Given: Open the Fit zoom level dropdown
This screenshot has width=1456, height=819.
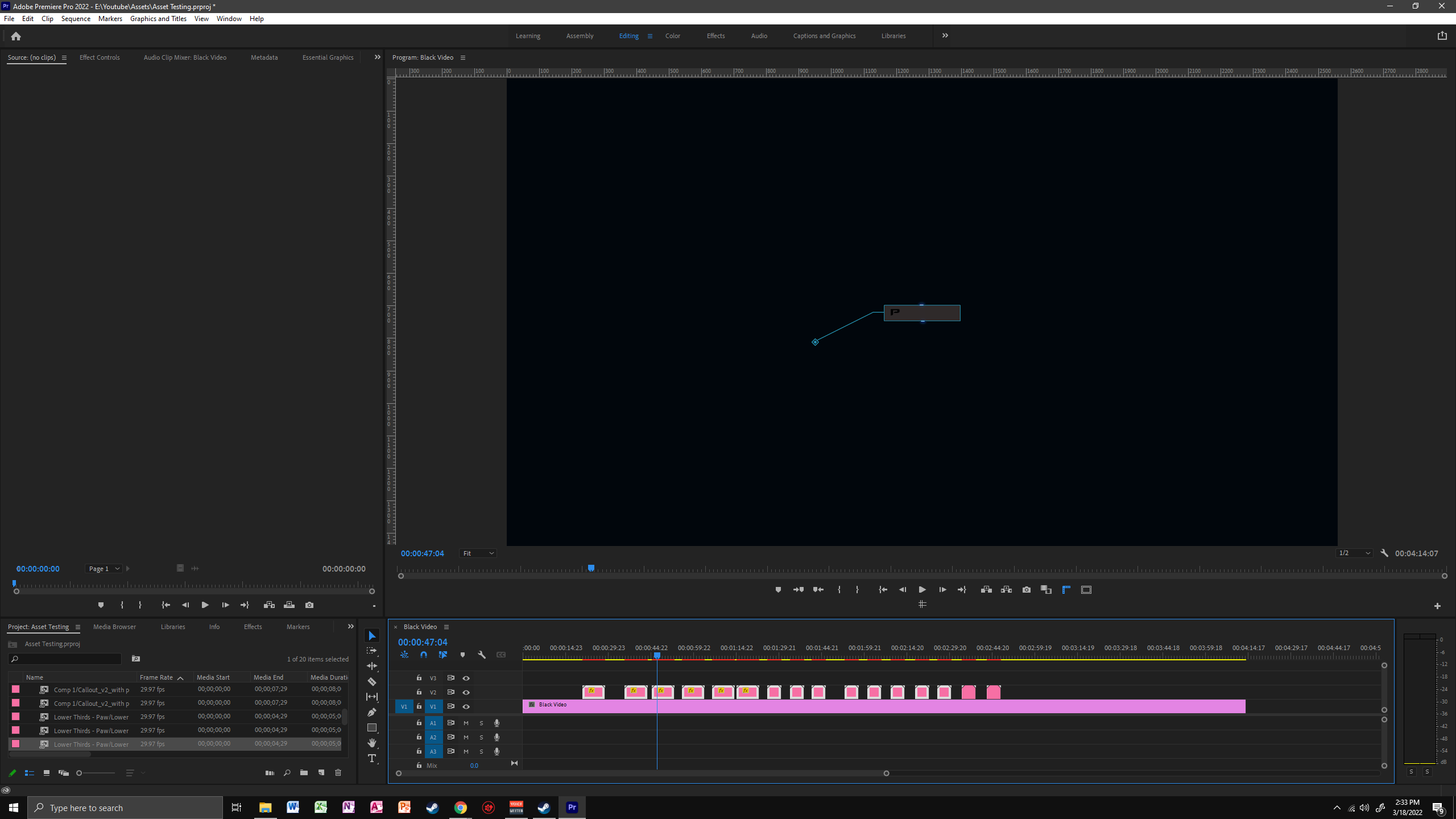Looking at the screenshot, I should click(x=477, y=553).
